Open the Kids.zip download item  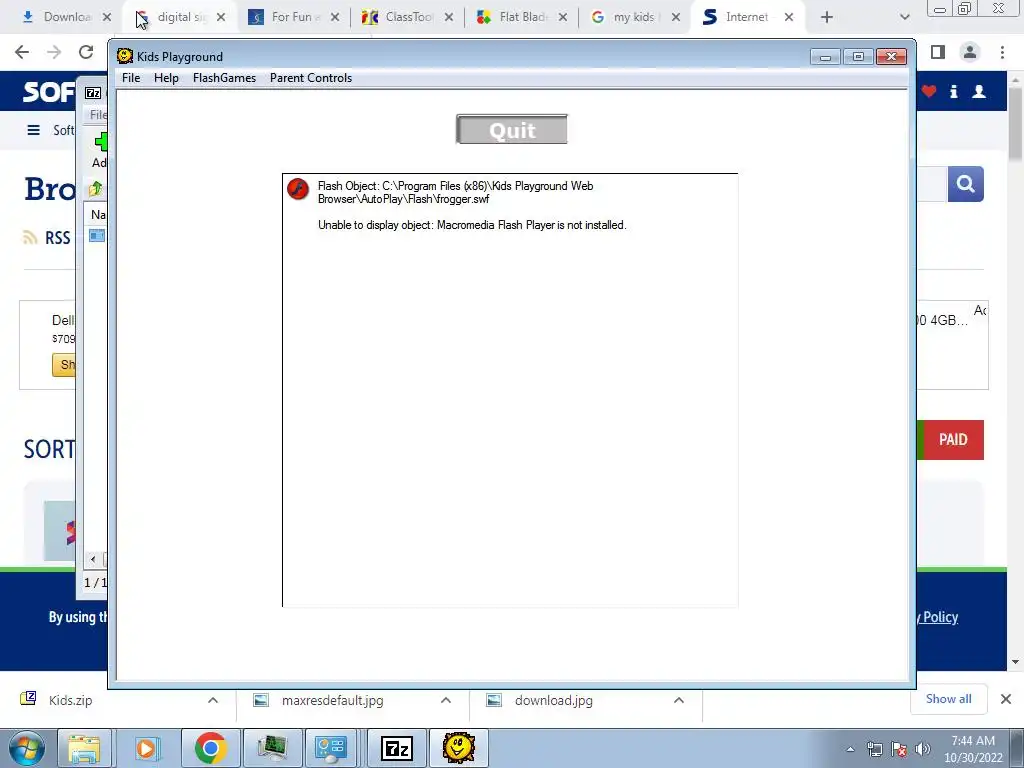coord(70,700)
